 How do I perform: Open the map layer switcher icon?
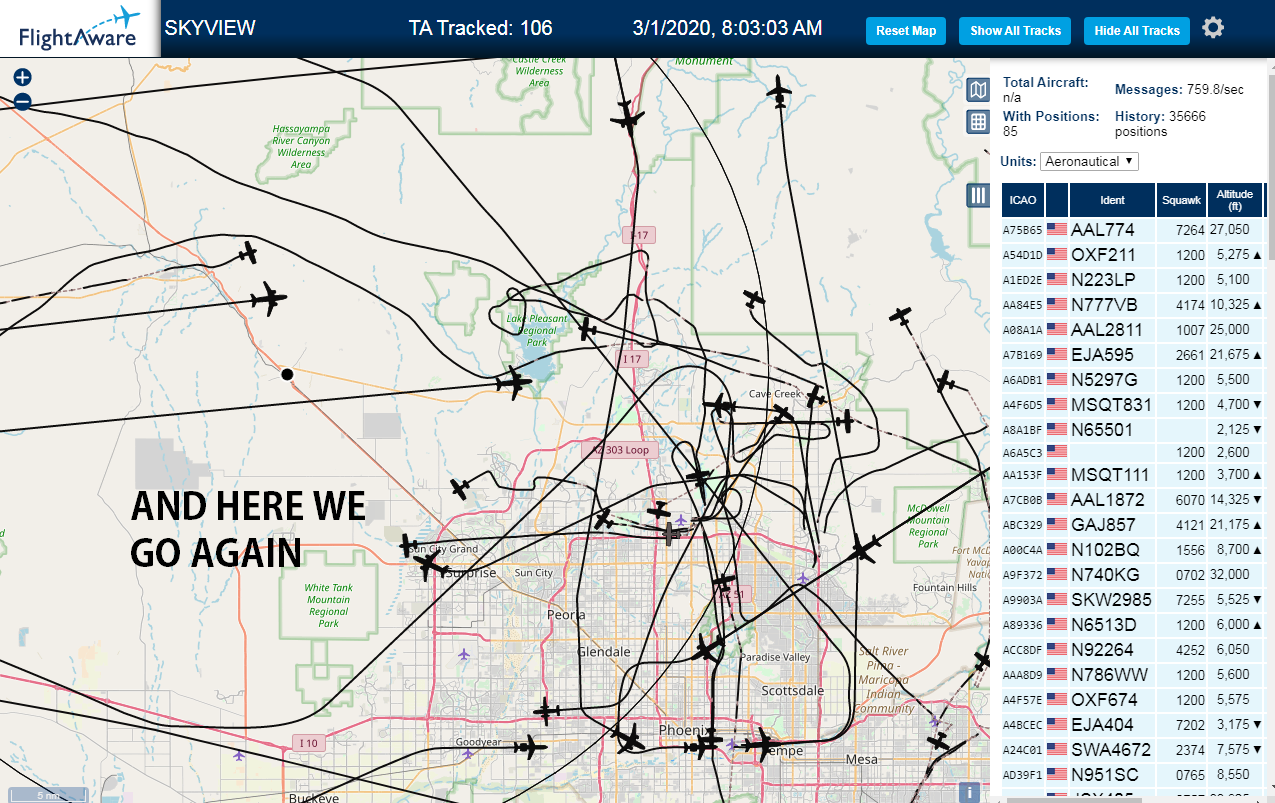(x=978, y=91)
